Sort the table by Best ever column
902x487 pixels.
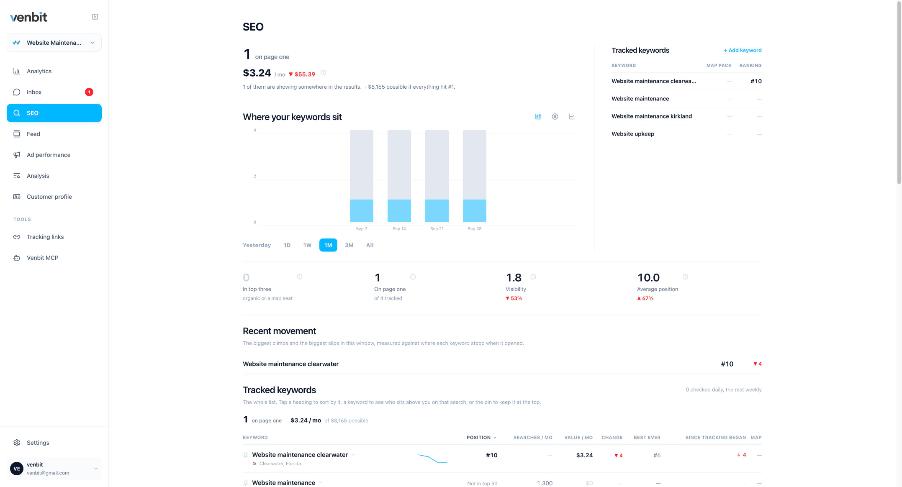(x=647, y=438)
